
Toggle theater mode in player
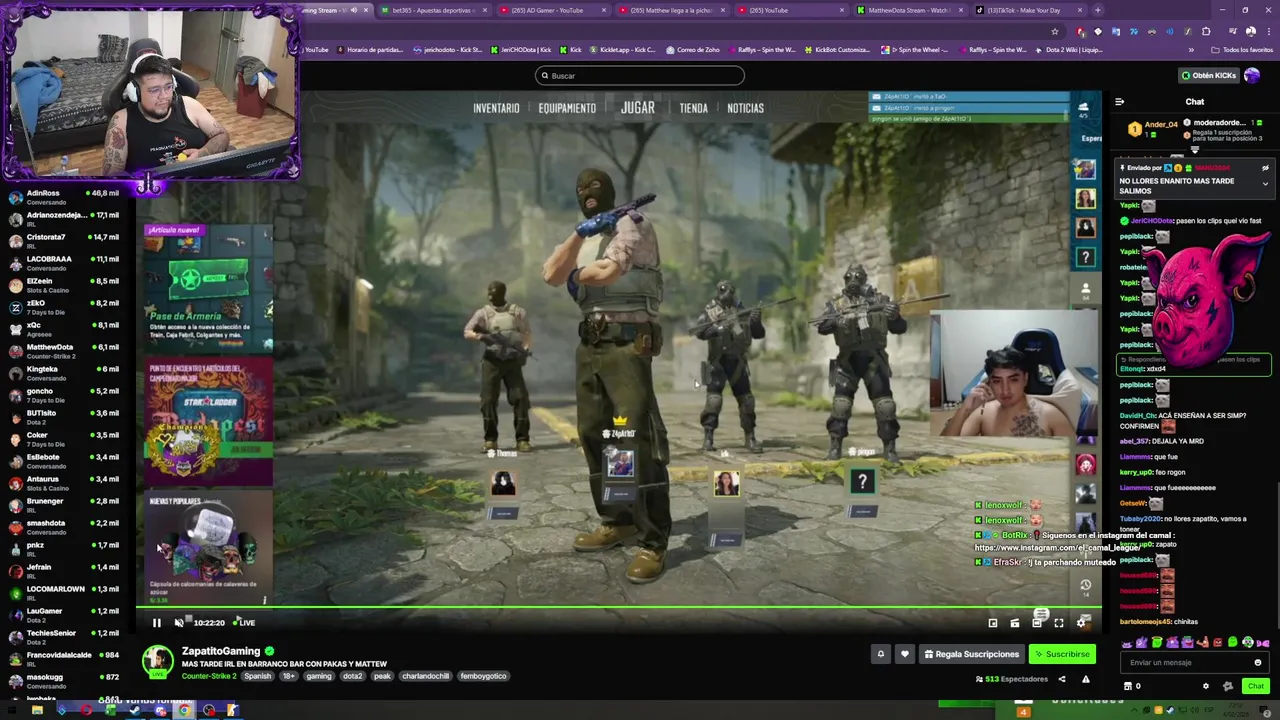coord(1037,623)
